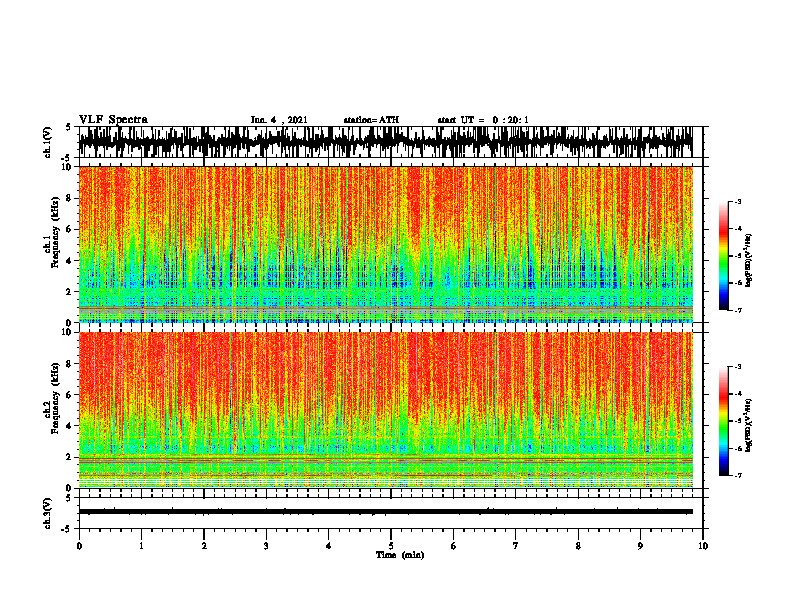Screen dimensions: 792x612
Task: Click the '6' kHz tick on ch.1 frequency axis
Action: 70,229
